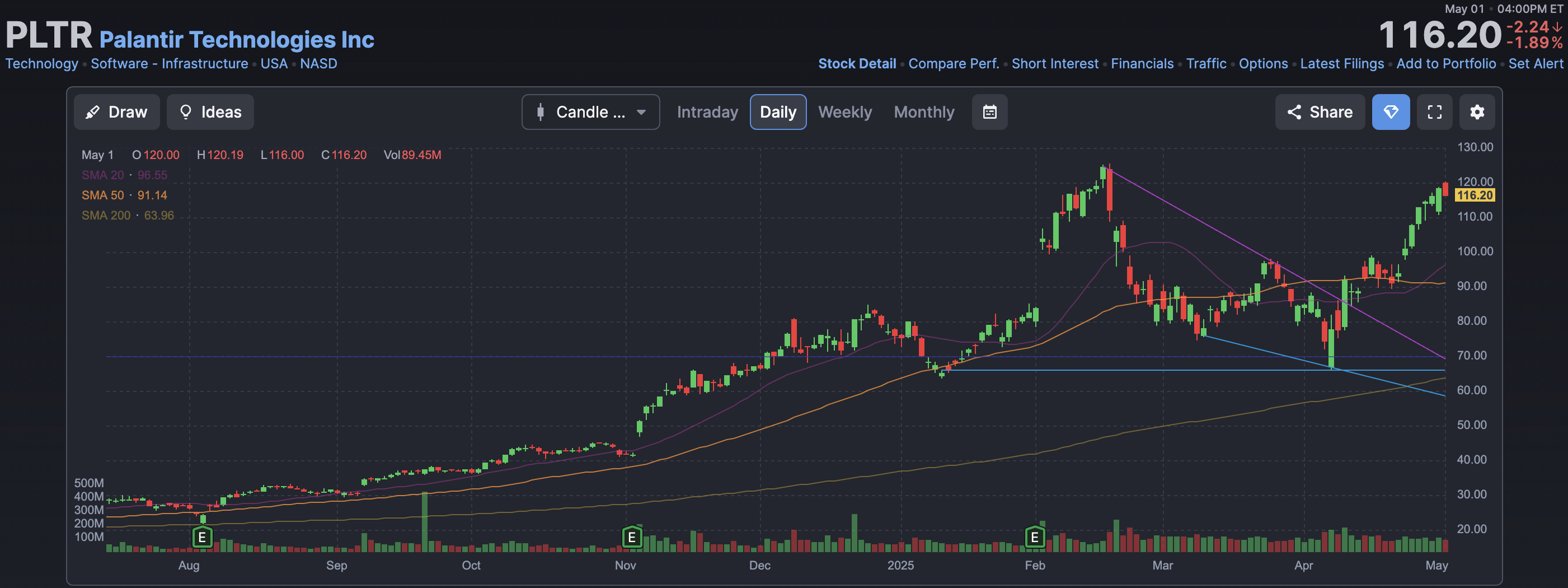Click the large 116.20 last price
Image resolution: width=1568 pixels, height=588 pixels.
(1440, 35)
